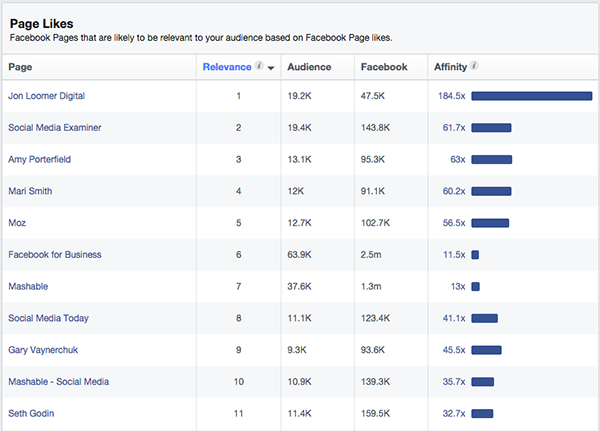Select the 9.3K audience value

pyautogui.click(x=297, y=350)
